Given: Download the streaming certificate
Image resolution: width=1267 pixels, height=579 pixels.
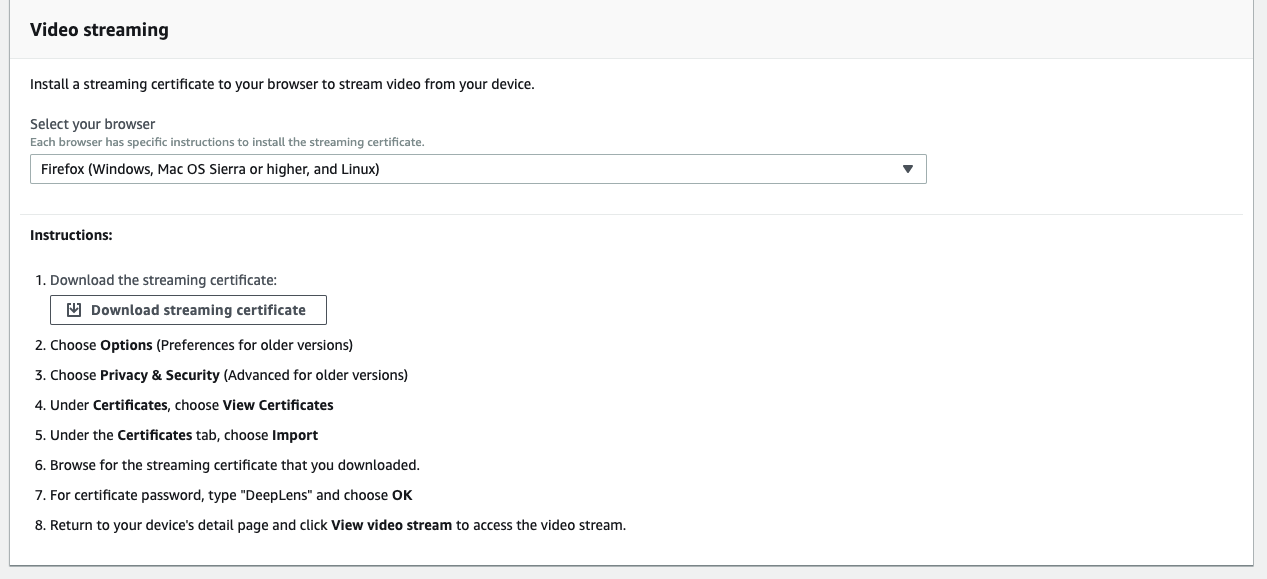Looking at the screenshot, I should point(188,310).
